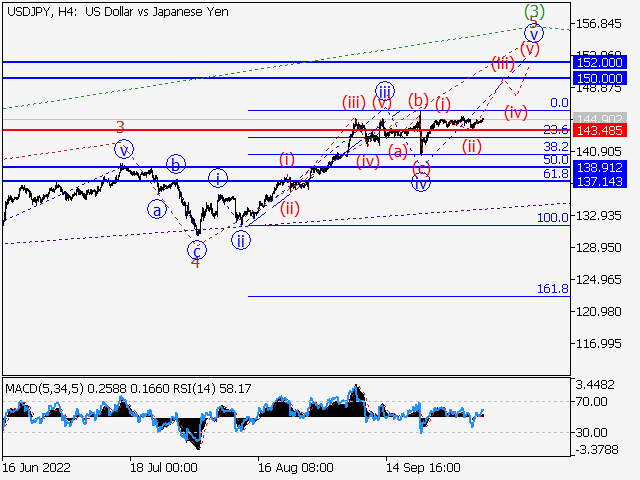Viewport: 640px width, 480px height.
Task: Click the 23.6 Fibonacci level label
Action: pos(556,130)
